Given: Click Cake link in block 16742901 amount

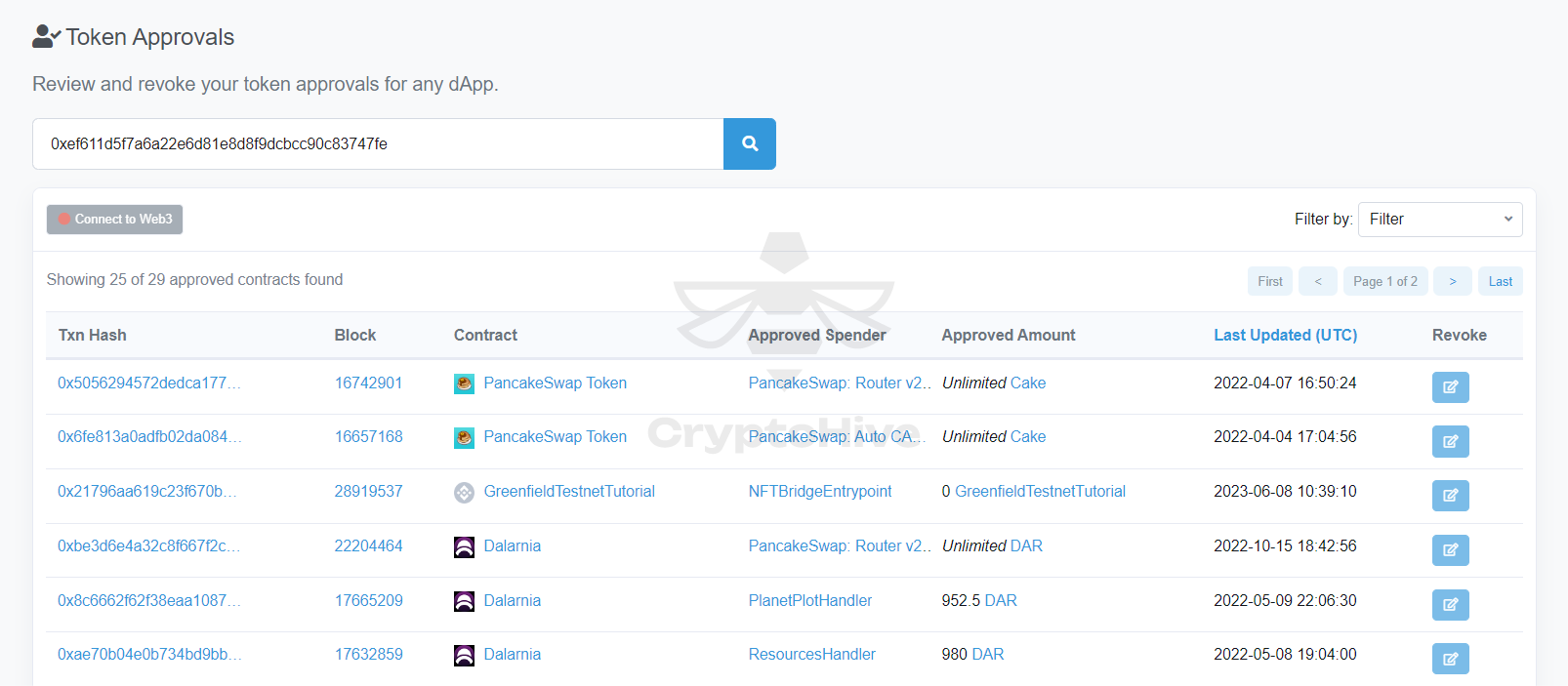Looking at the screenshot, I should 1027,383.
